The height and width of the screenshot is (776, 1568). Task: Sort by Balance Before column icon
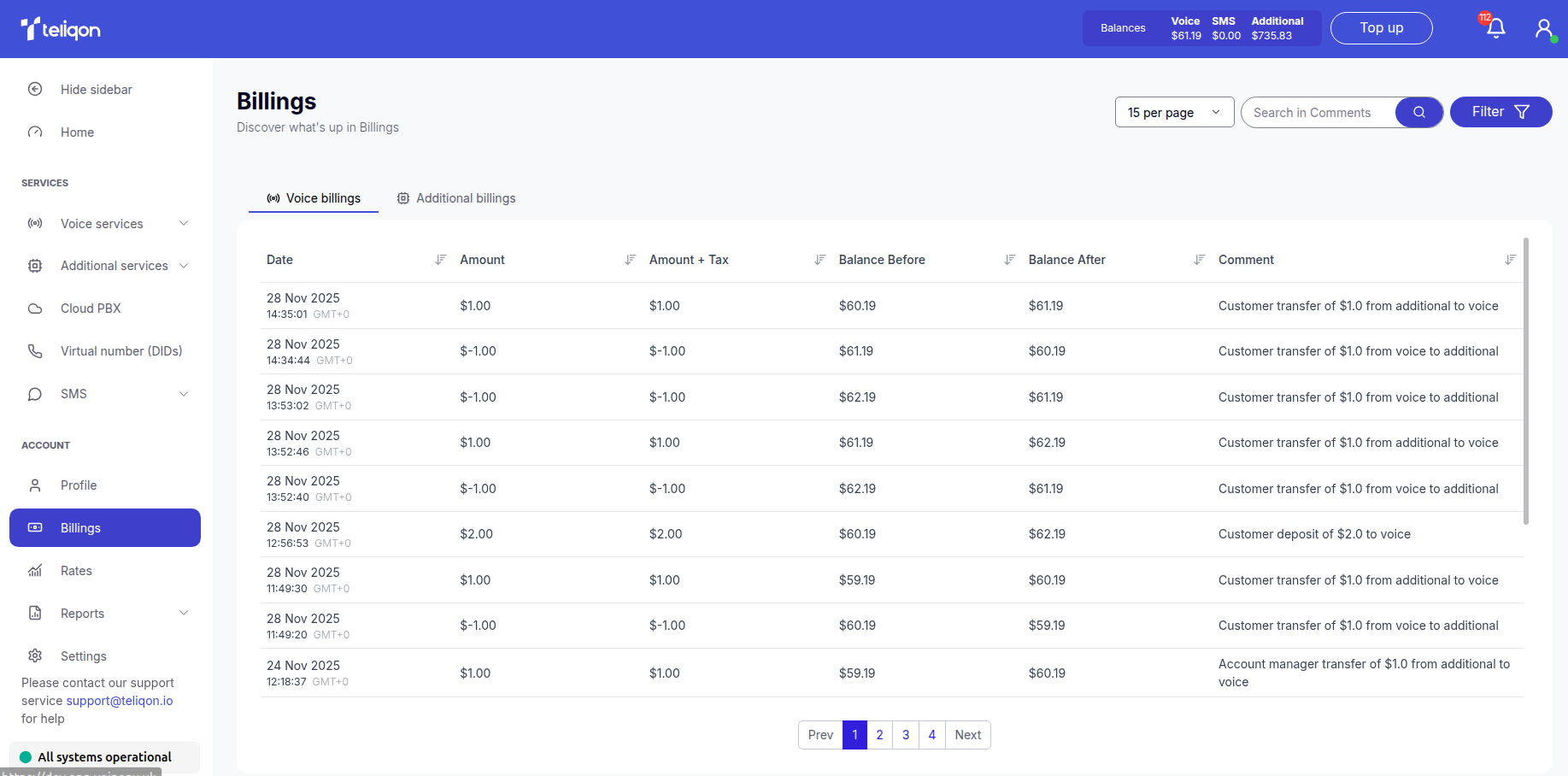pos(1010,260)
